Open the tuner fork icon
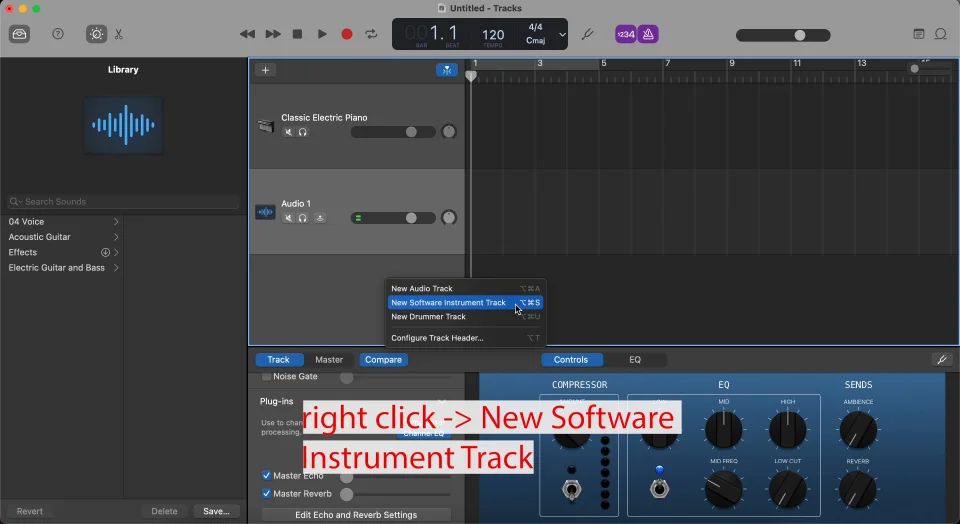Screen dimensions: 960x524 tap(587, 34)
